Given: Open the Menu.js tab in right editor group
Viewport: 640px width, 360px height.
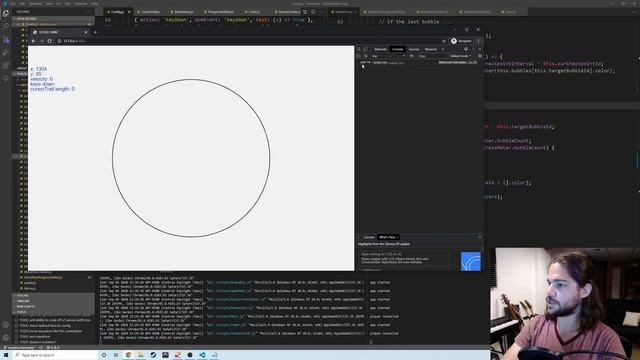Looking at the screenshot, I should click(x=510, y=12).
